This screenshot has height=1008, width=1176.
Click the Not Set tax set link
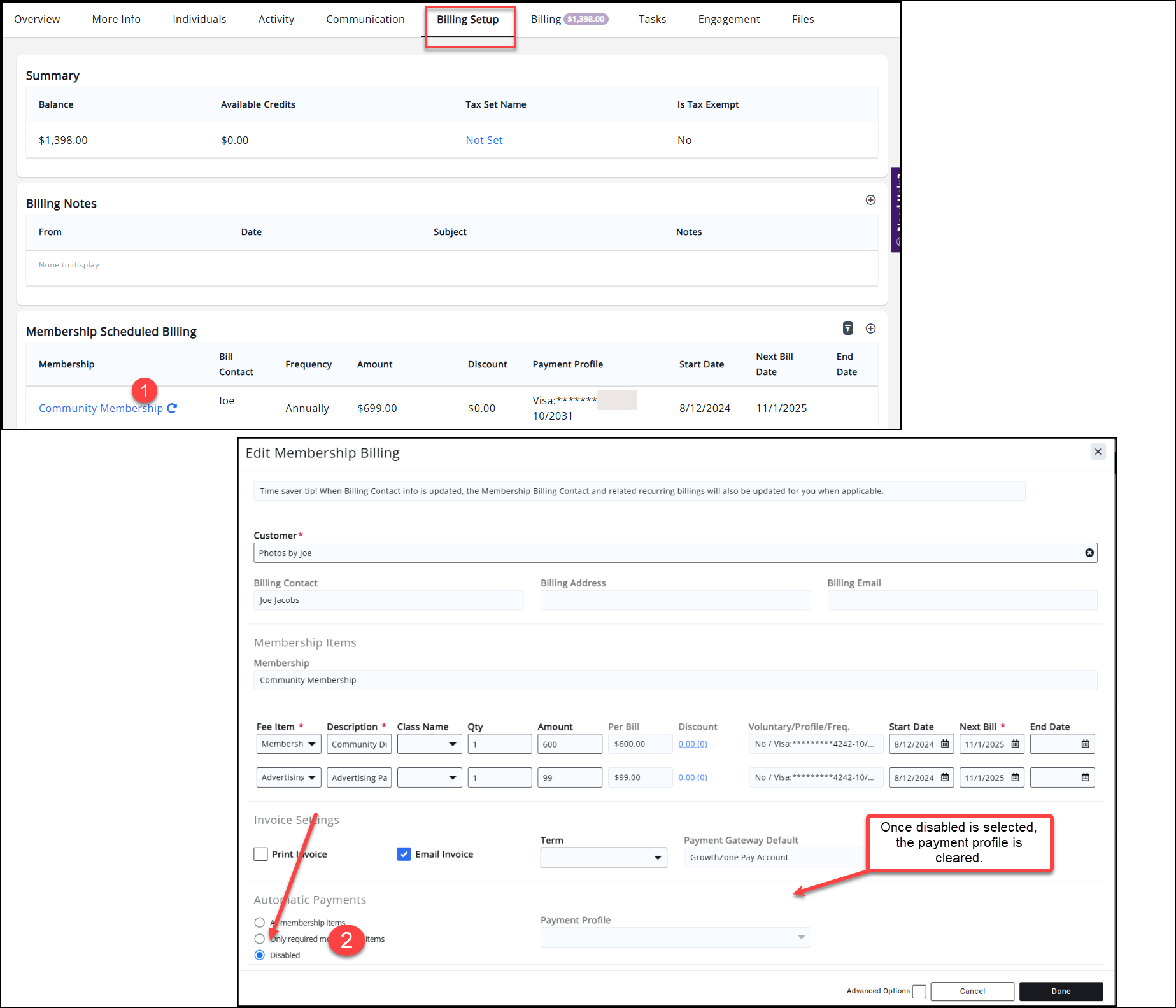484,140
